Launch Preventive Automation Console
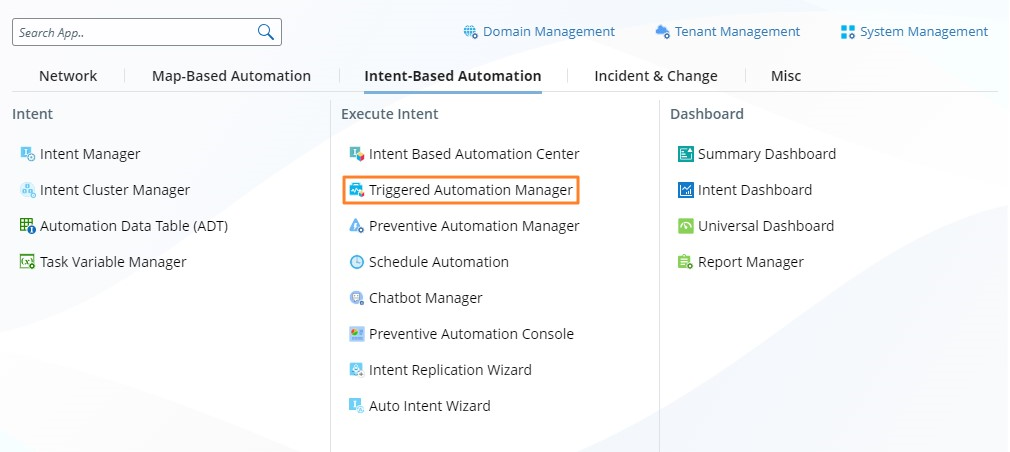 [470, 334]
